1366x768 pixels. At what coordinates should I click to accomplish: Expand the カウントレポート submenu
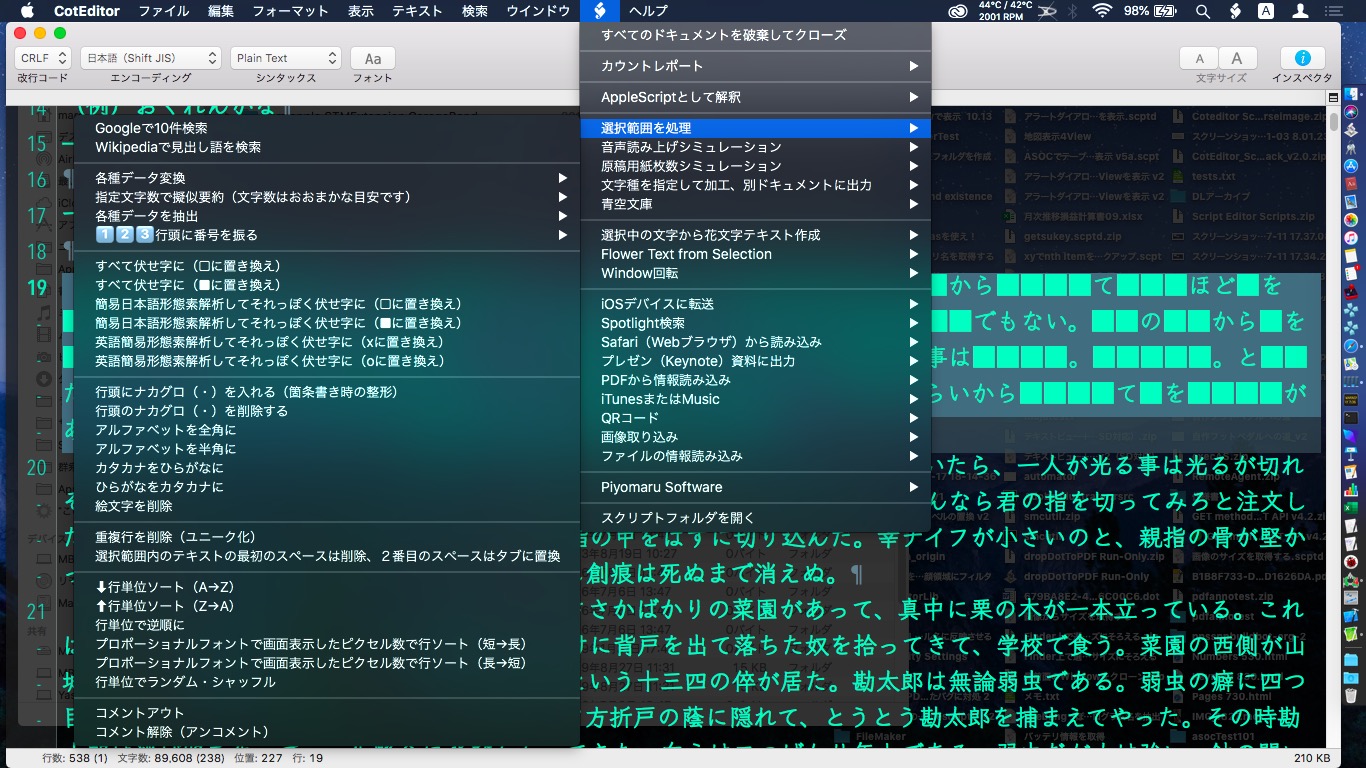pyautogui.click(x=755, y=66)
